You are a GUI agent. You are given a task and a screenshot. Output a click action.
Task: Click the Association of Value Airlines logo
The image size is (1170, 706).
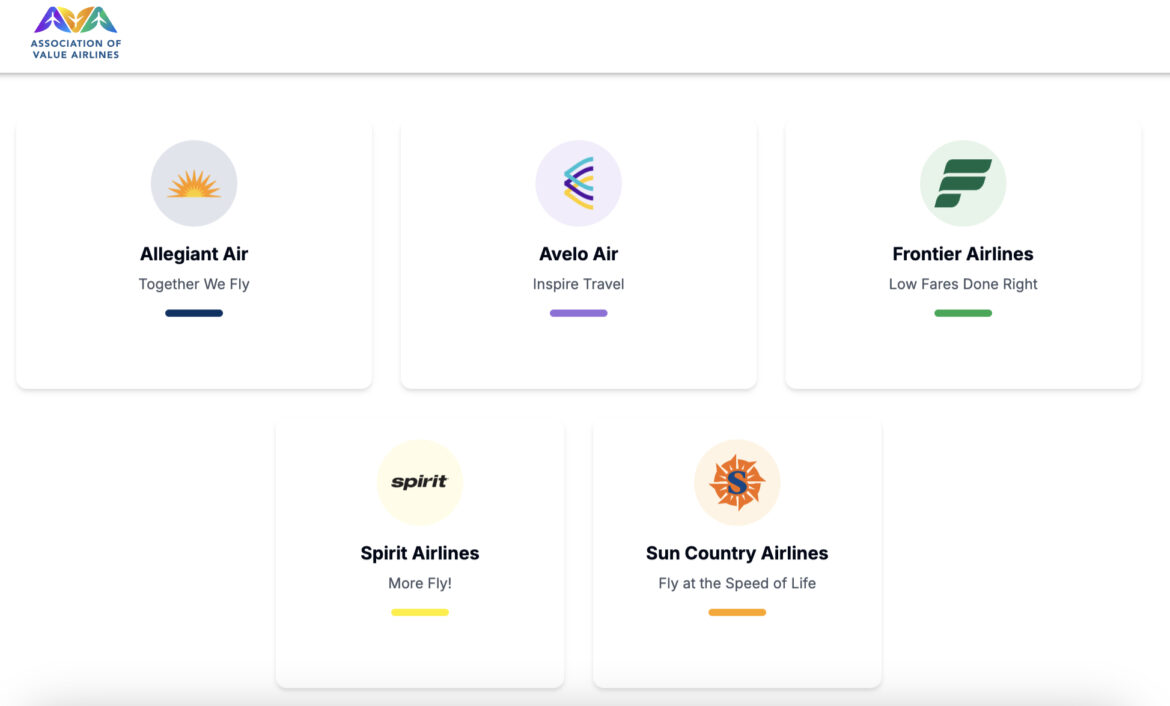pyautogui.click(x=76, y=33)
